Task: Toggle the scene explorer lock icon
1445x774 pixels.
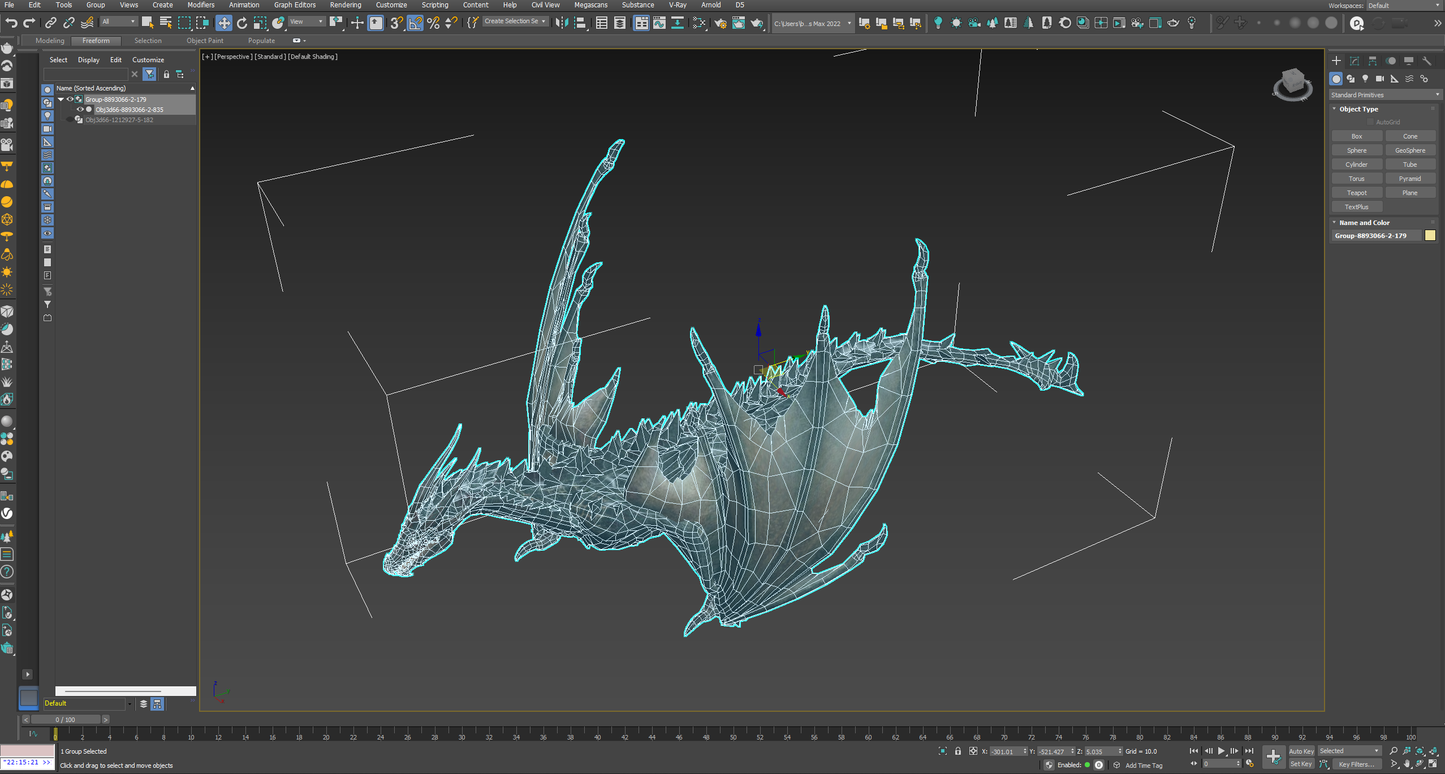Action: [x=166, y=74]
